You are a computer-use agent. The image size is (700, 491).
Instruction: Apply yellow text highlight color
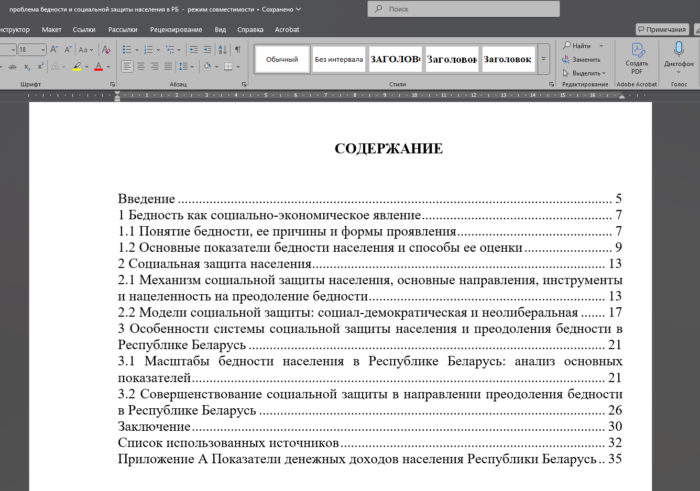[x=77, y=67]
